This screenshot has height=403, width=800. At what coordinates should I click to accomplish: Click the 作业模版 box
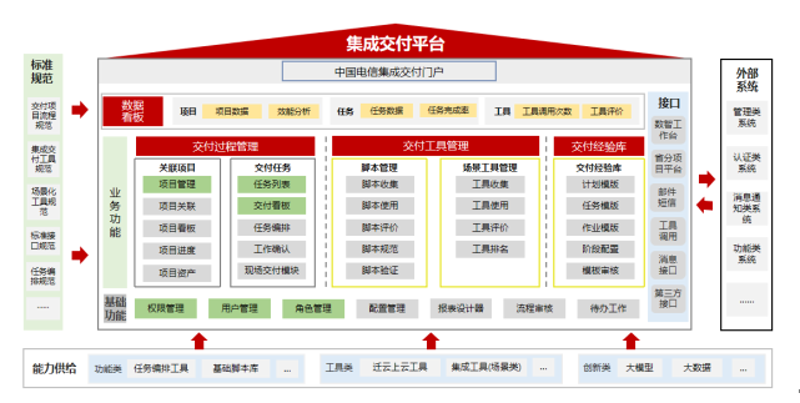pyautogui.click(x=600, y=228)
